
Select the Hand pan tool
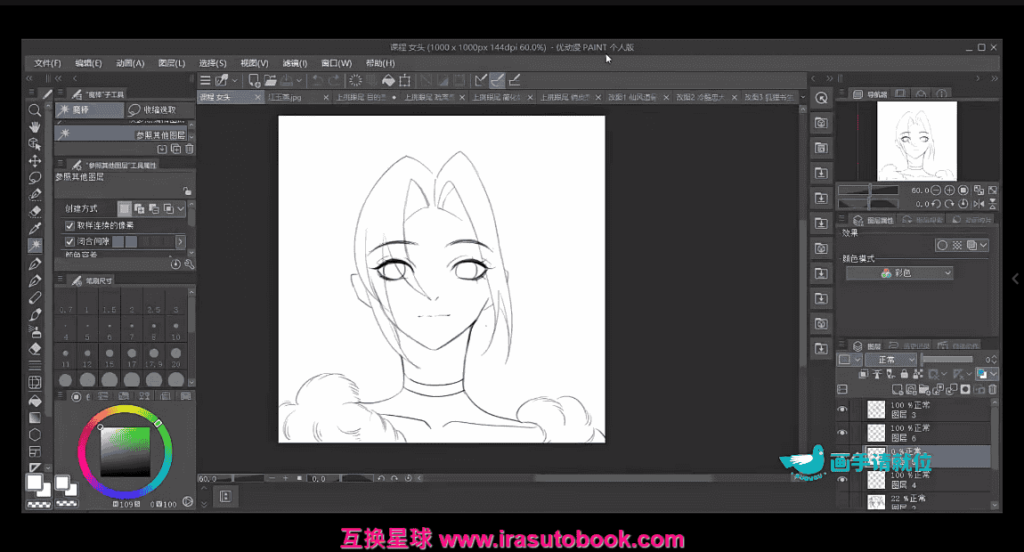click(x=35, y=127)
